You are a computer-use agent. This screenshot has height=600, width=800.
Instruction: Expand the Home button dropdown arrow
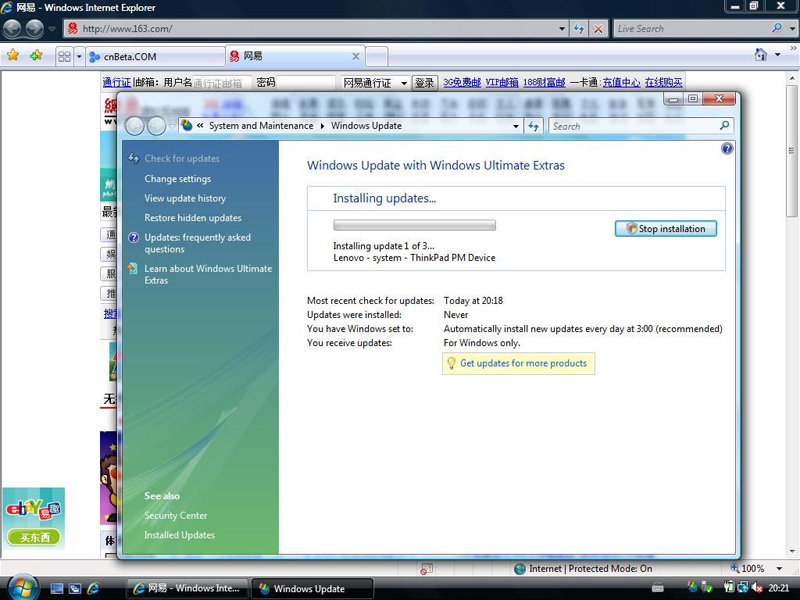coord(778,55)
